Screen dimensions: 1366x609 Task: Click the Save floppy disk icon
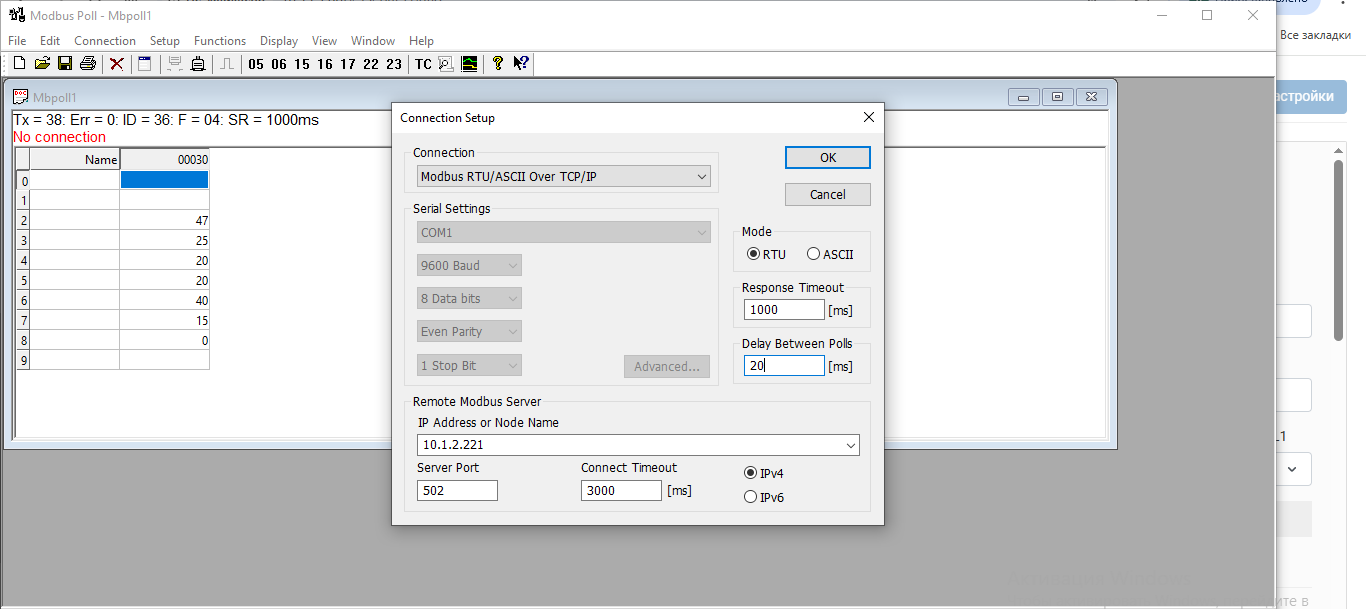coord(65,64)
